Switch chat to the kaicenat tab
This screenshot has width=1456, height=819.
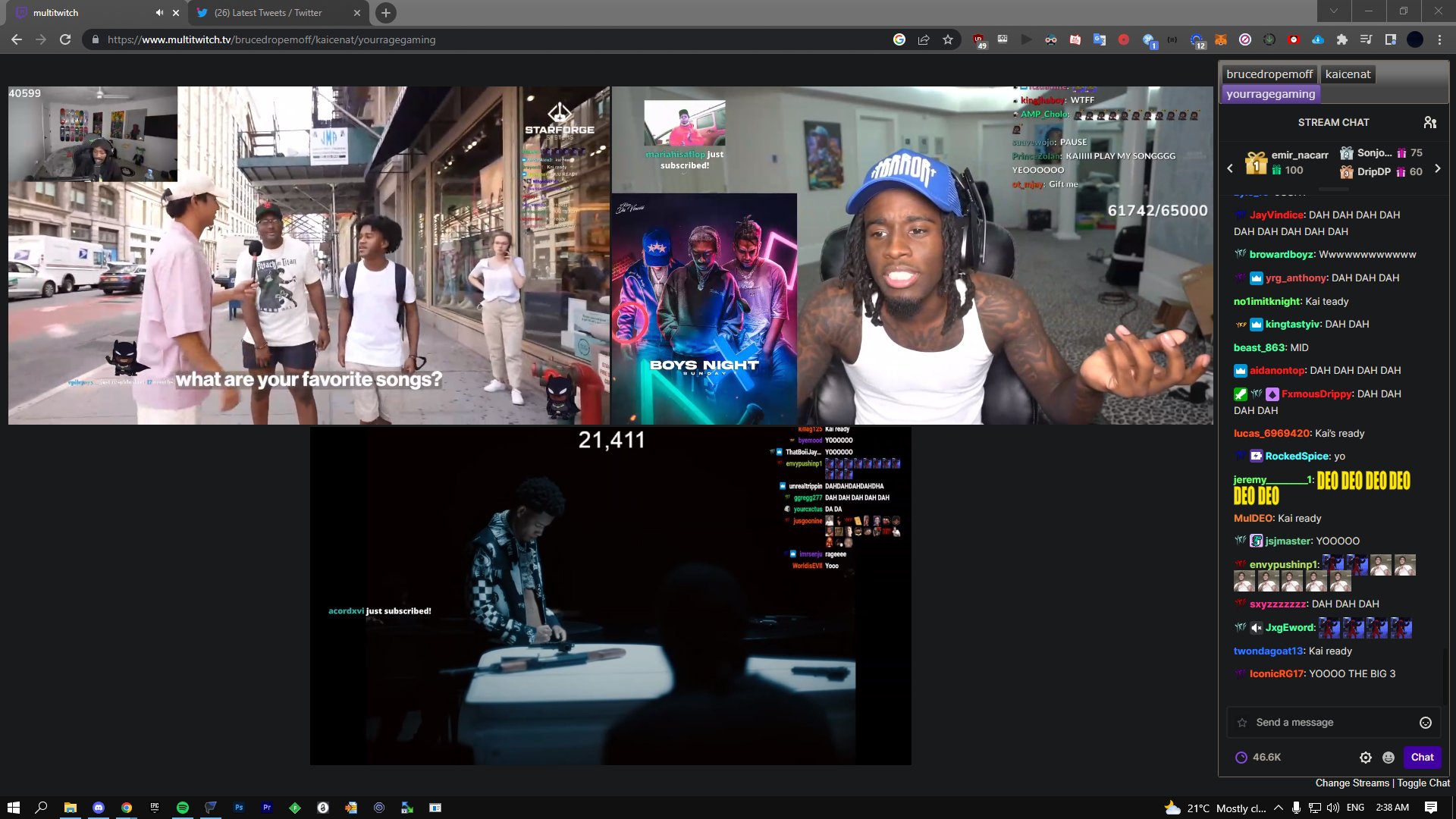pyautogui.click(x=1348, y=74)
